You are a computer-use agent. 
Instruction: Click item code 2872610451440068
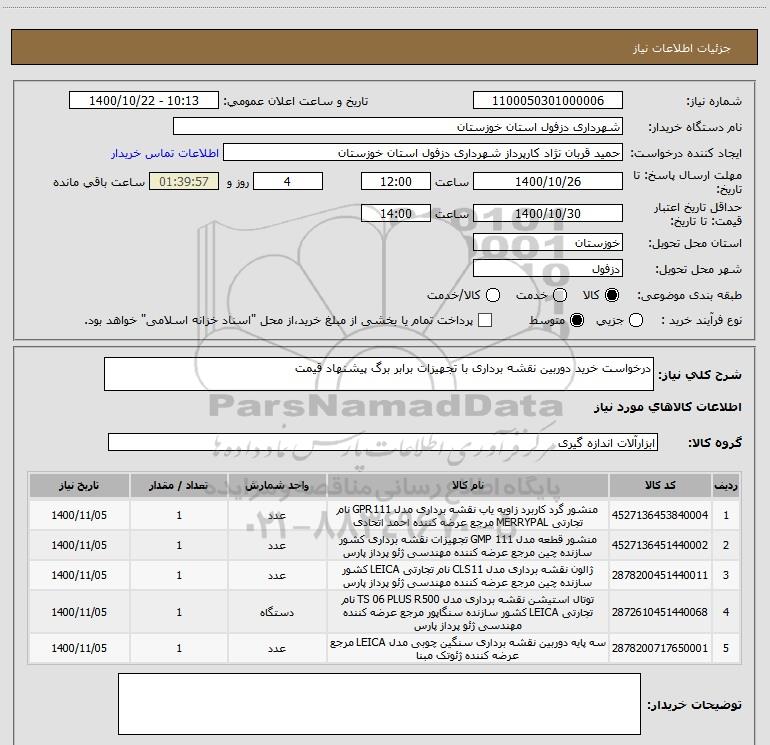(660, 612)
